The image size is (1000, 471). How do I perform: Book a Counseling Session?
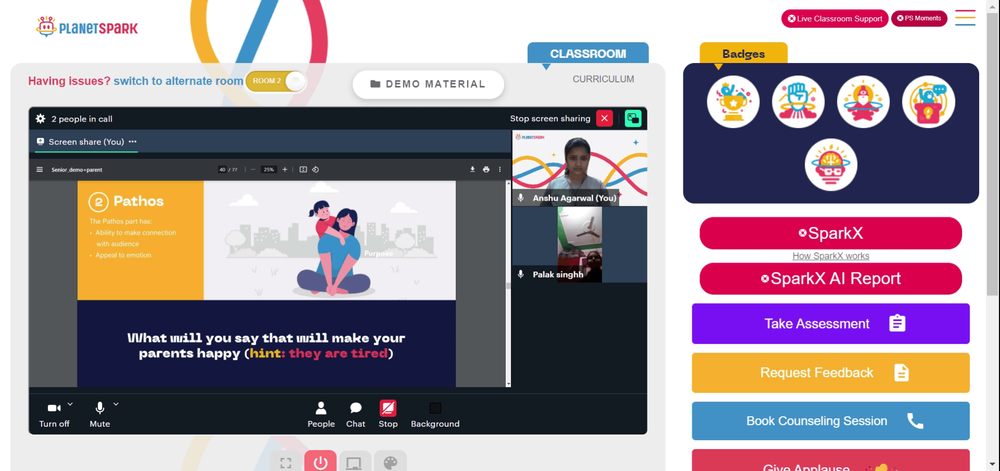point(830,421)
